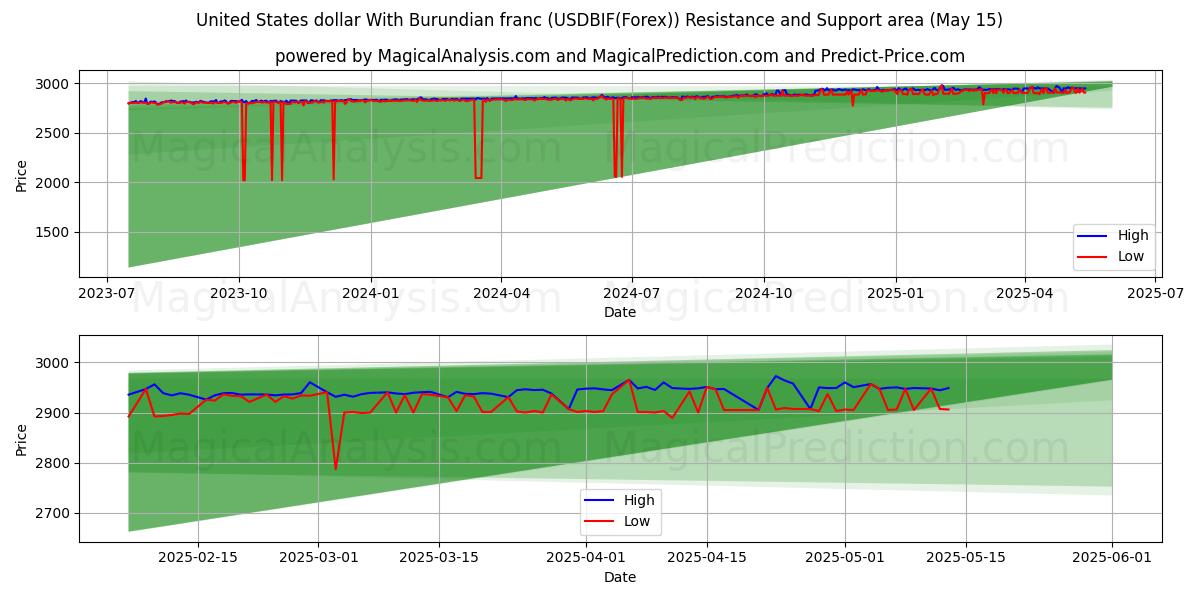This screenshot has width=1200, height=600.
Task: Click the '2025-07' tick label
Action: [1155, 293]
